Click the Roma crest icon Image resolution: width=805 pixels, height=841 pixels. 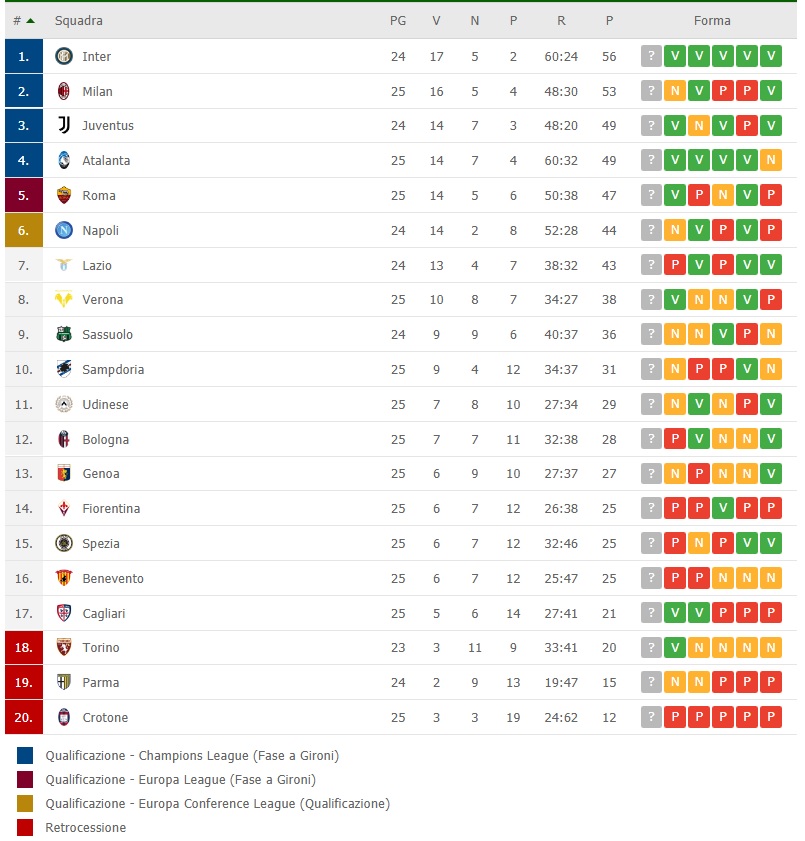pos(64,195)
